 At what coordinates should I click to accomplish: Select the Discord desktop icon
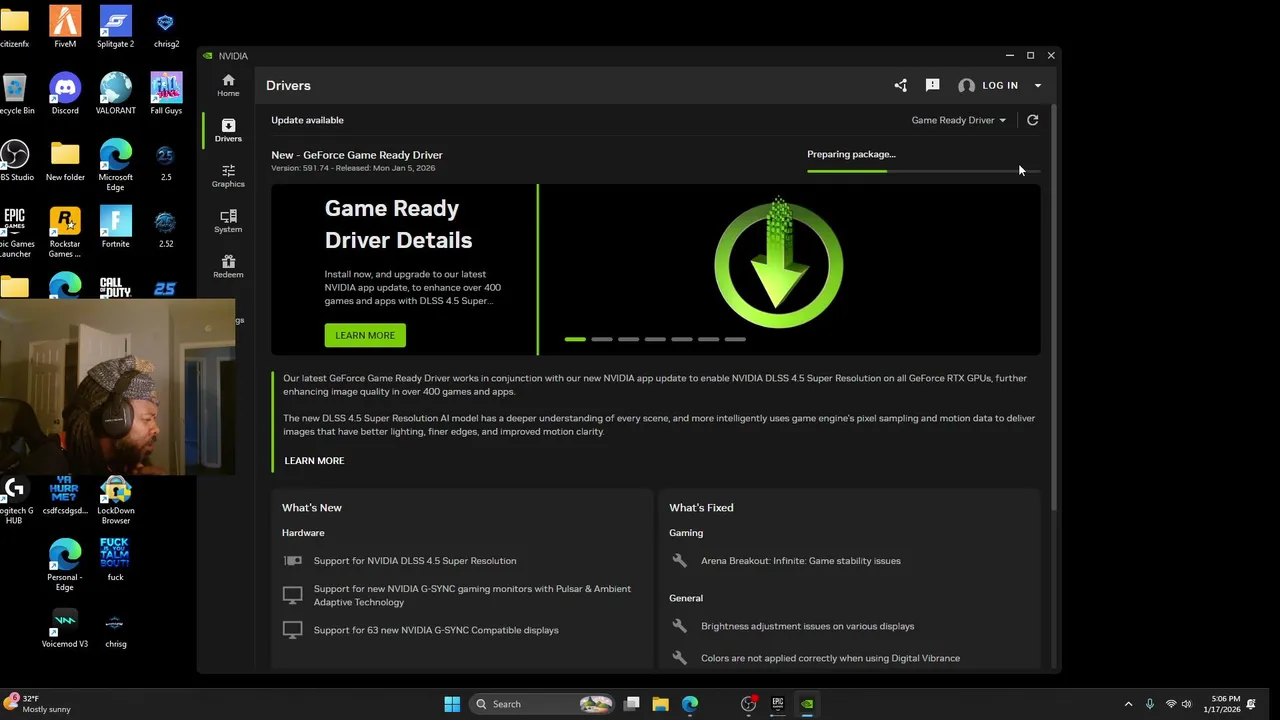[65, 94]
